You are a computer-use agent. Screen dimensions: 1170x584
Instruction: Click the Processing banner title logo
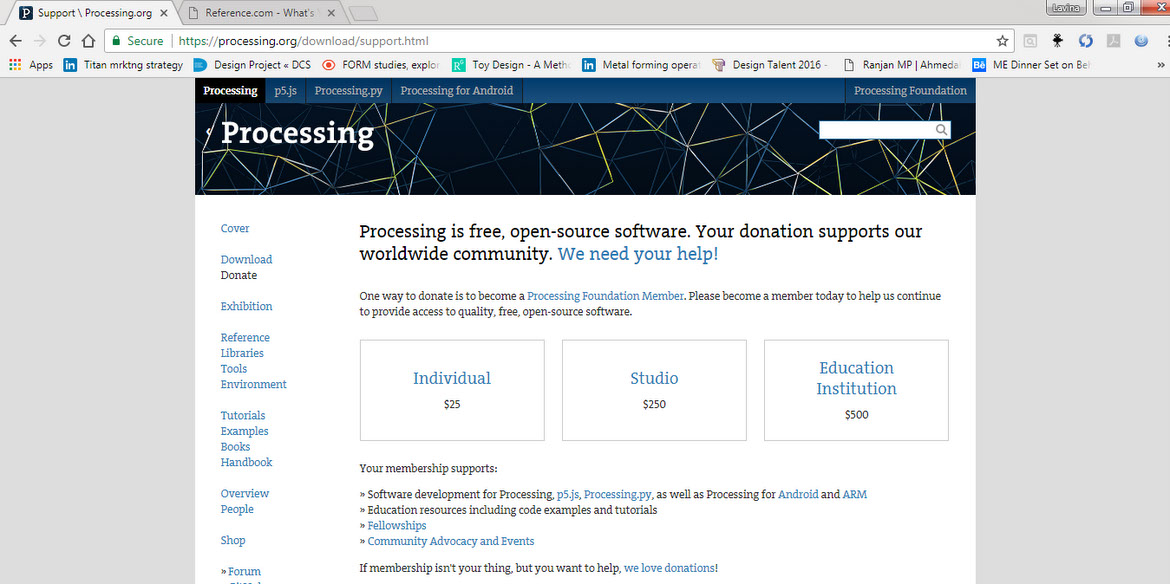(297, 134)
